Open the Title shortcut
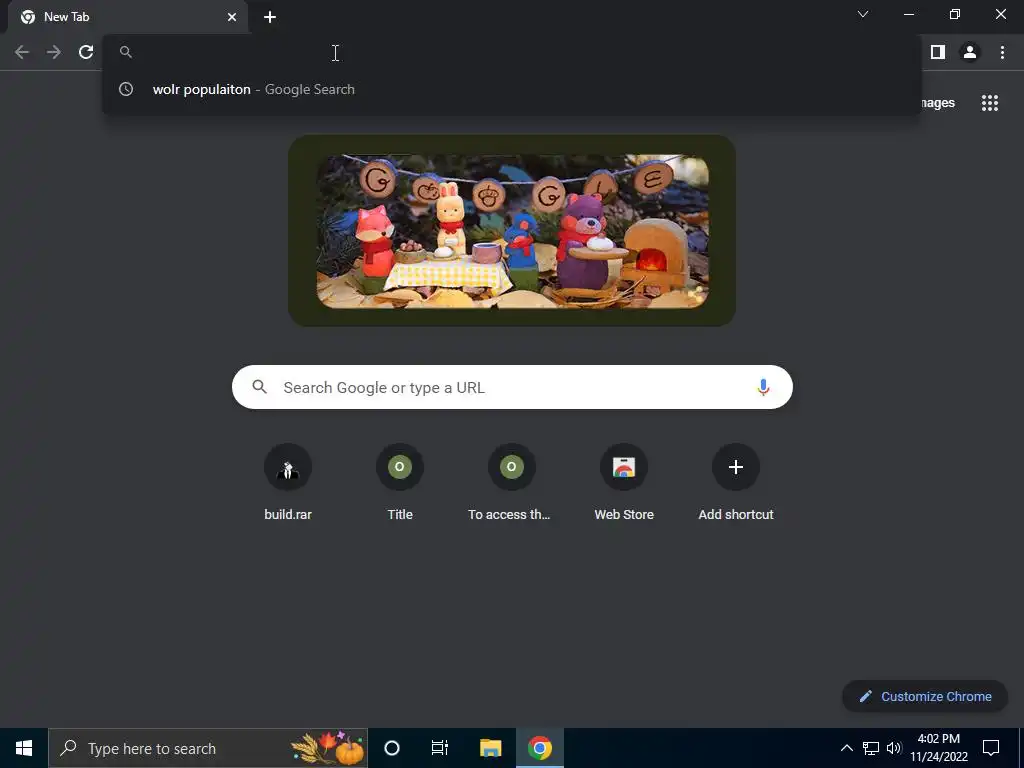 [400, 483]
